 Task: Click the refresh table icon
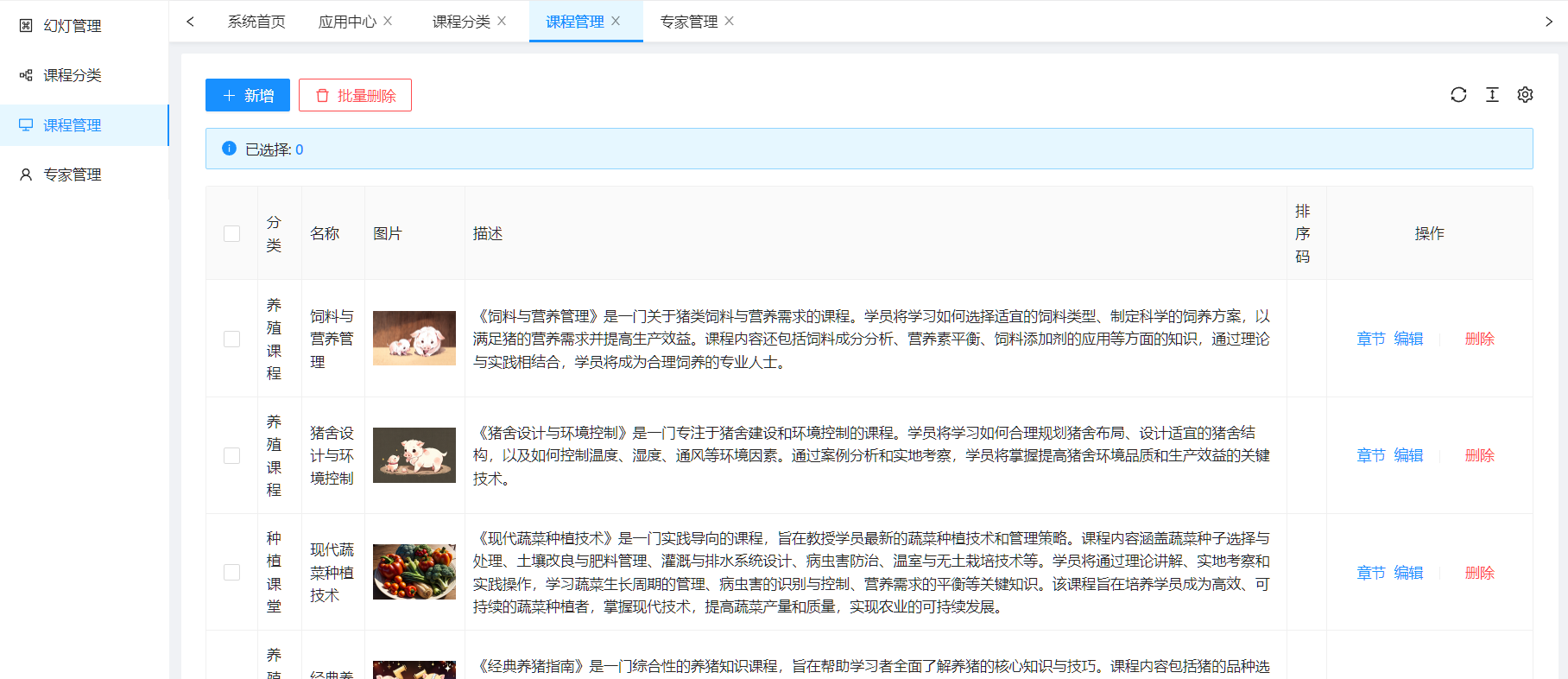point(1458,95)
